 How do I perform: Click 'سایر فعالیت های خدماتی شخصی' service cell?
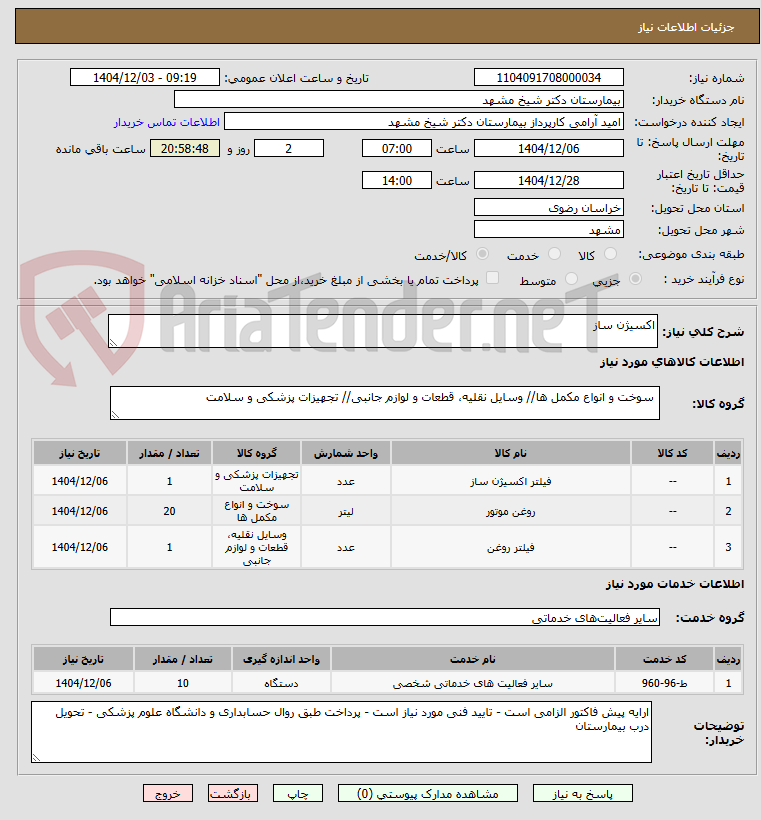point(473,683)
